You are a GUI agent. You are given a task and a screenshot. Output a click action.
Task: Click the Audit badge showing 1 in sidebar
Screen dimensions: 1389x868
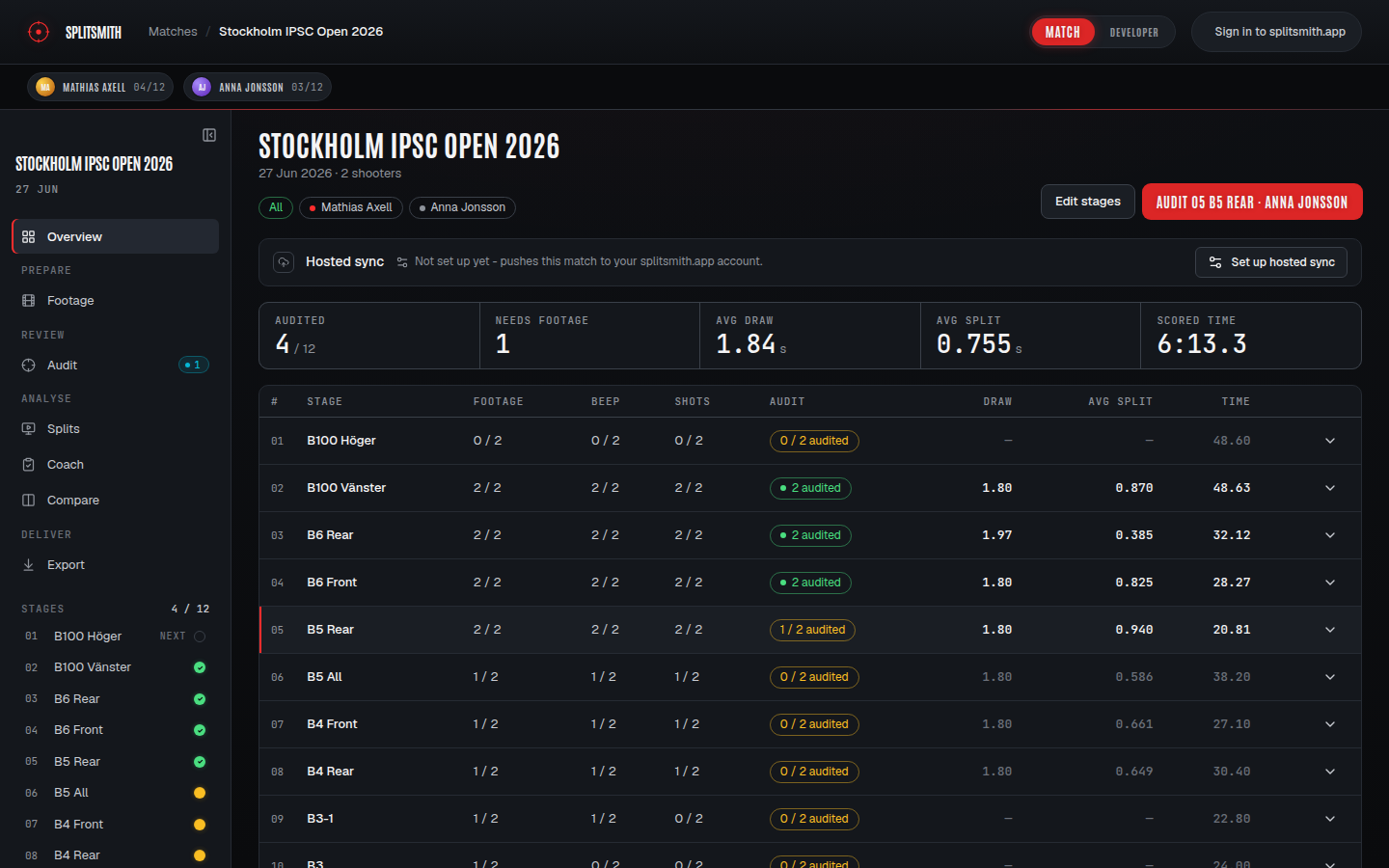click(194, 365)
